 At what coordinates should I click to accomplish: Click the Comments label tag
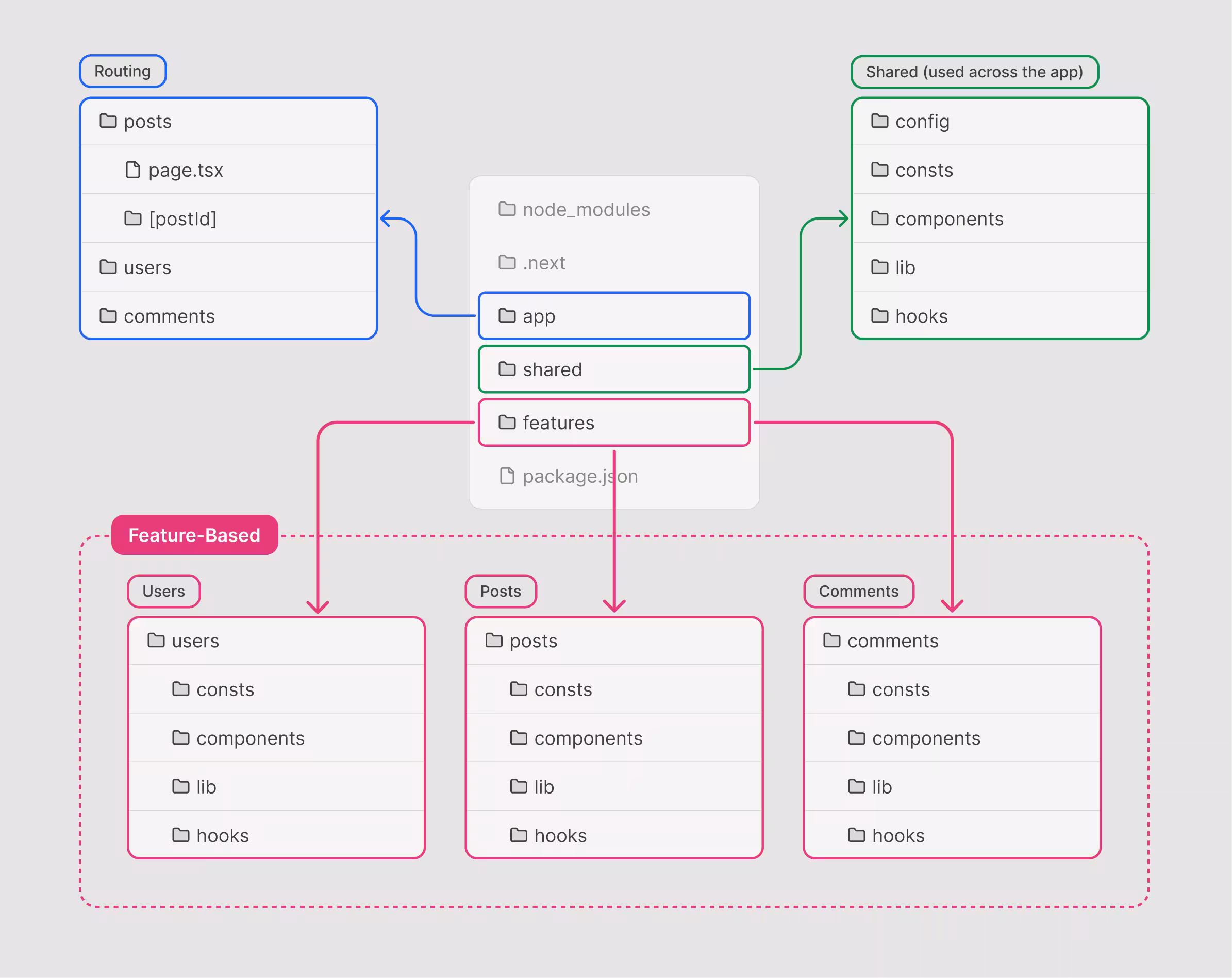click(x=858, y=591)
